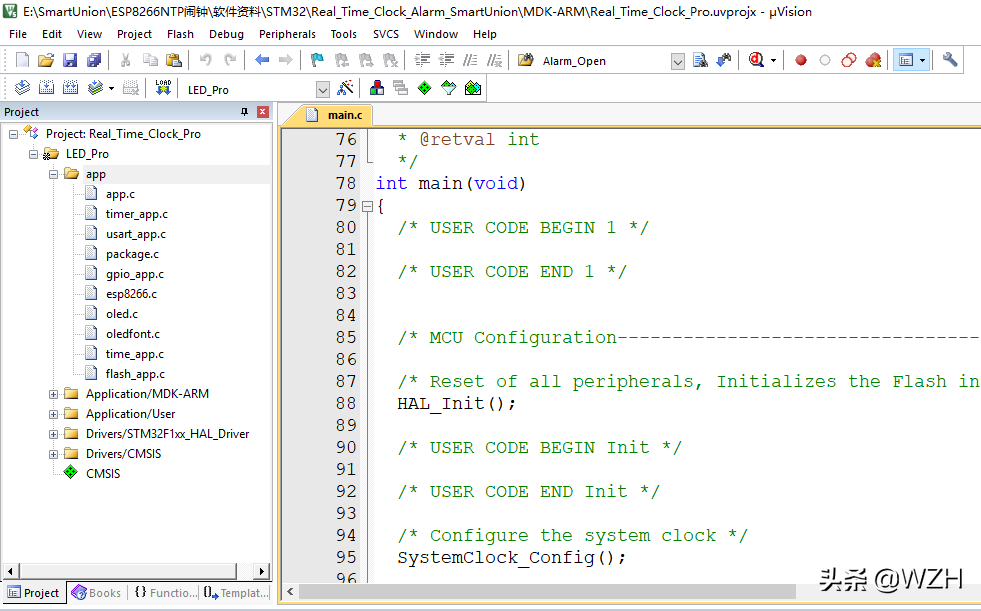Click the Save file toolbar icon

click(70, 60)
